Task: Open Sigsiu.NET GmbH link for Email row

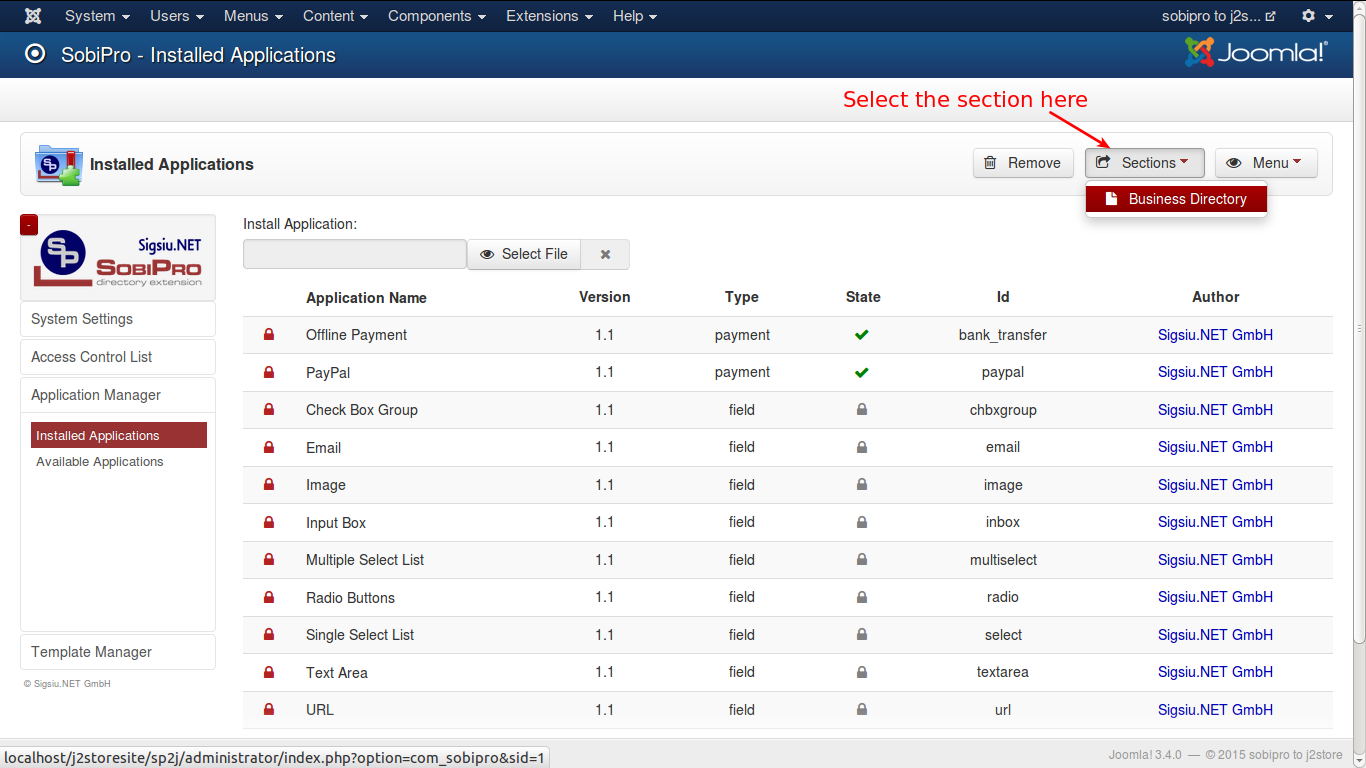Action: pyautogui.click(x=1215, y=447)
